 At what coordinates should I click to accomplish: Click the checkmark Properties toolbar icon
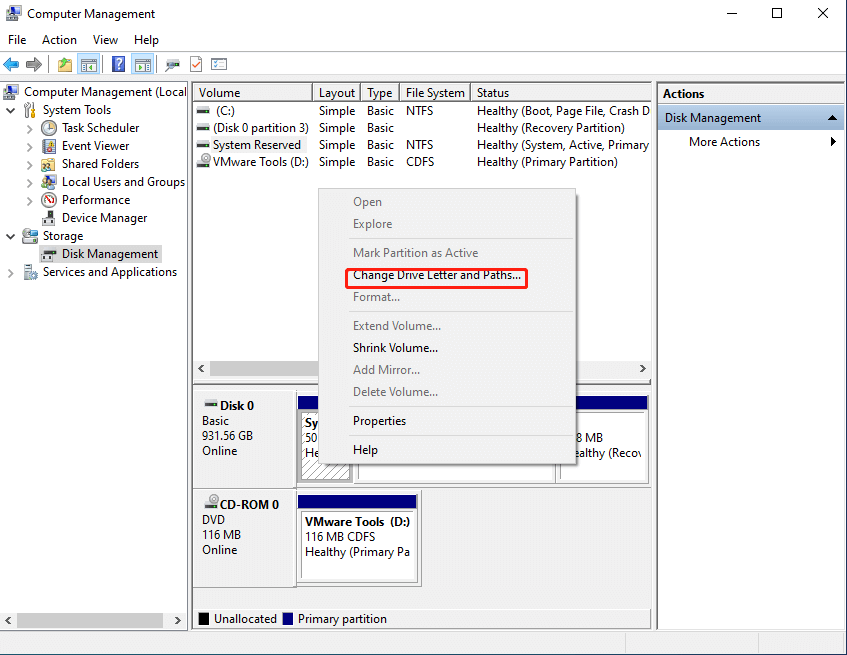[196, 64]
